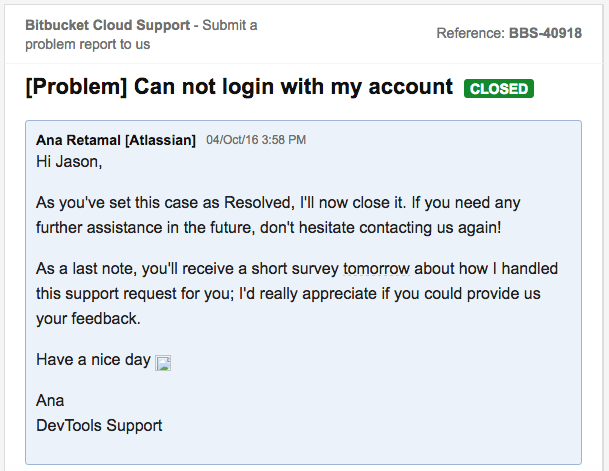Click the "Reference:" label
The image size is (609, 471).
pyautogui.click(x=470, y=34)
